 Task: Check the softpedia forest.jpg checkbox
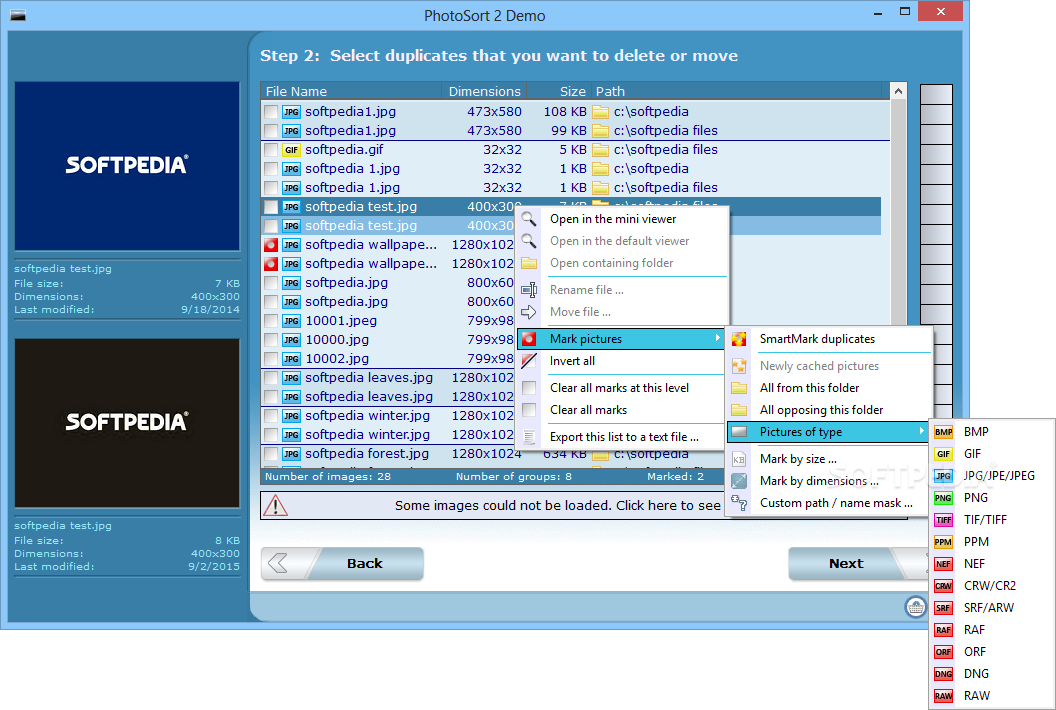coord(271,454)
